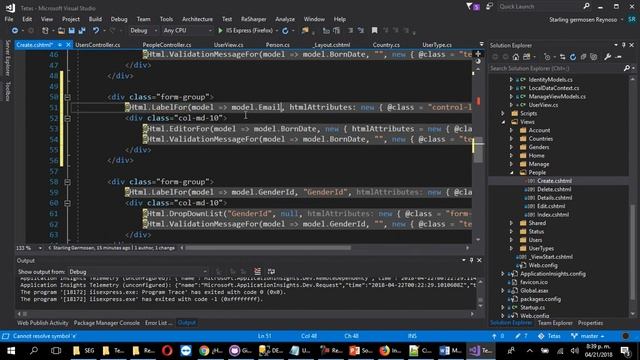The width and height of the screenshot is (640, 360).
Task: Click the Undo arrow icon
Action: pyautogui.click(x=96, y=31)
